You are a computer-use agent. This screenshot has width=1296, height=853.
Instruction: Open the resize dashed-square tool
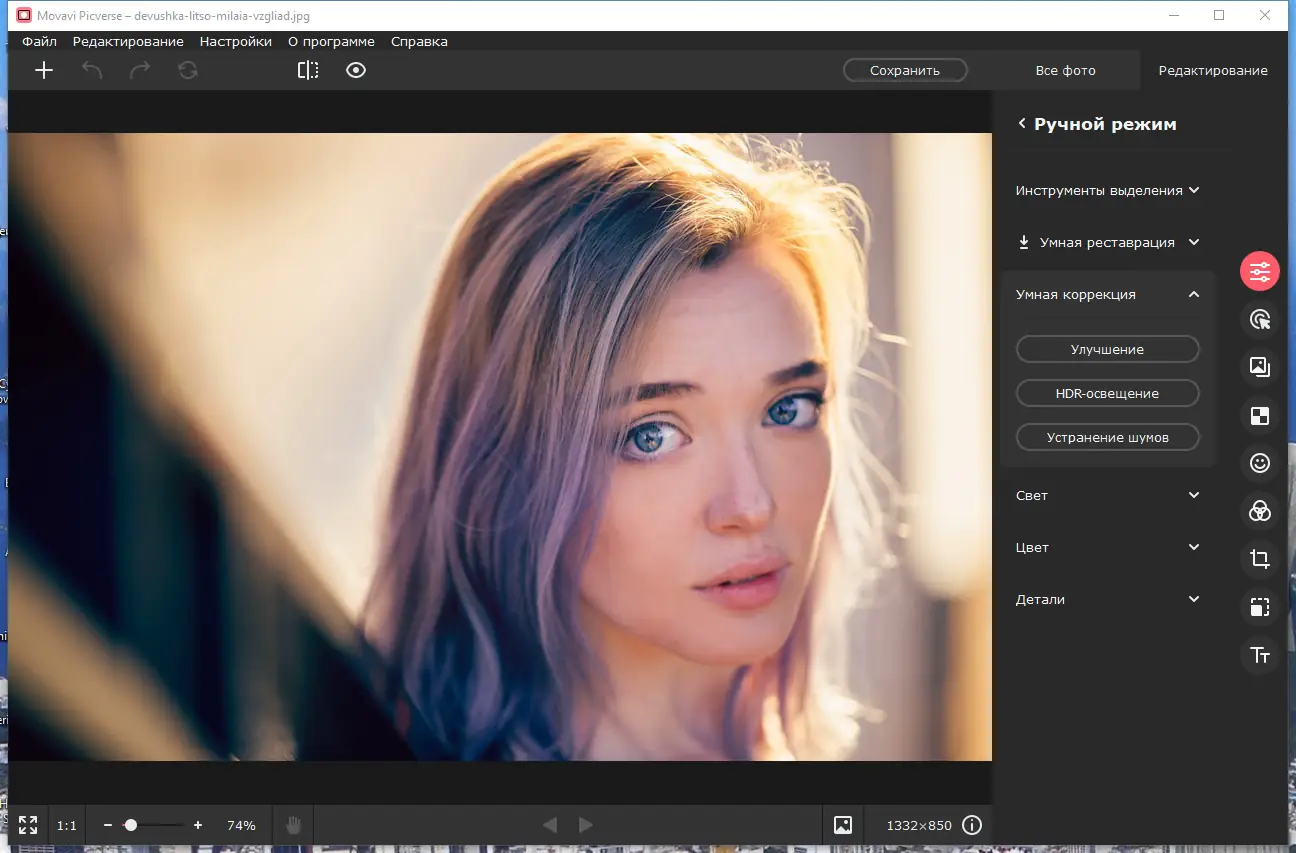tap(1260, 607)
